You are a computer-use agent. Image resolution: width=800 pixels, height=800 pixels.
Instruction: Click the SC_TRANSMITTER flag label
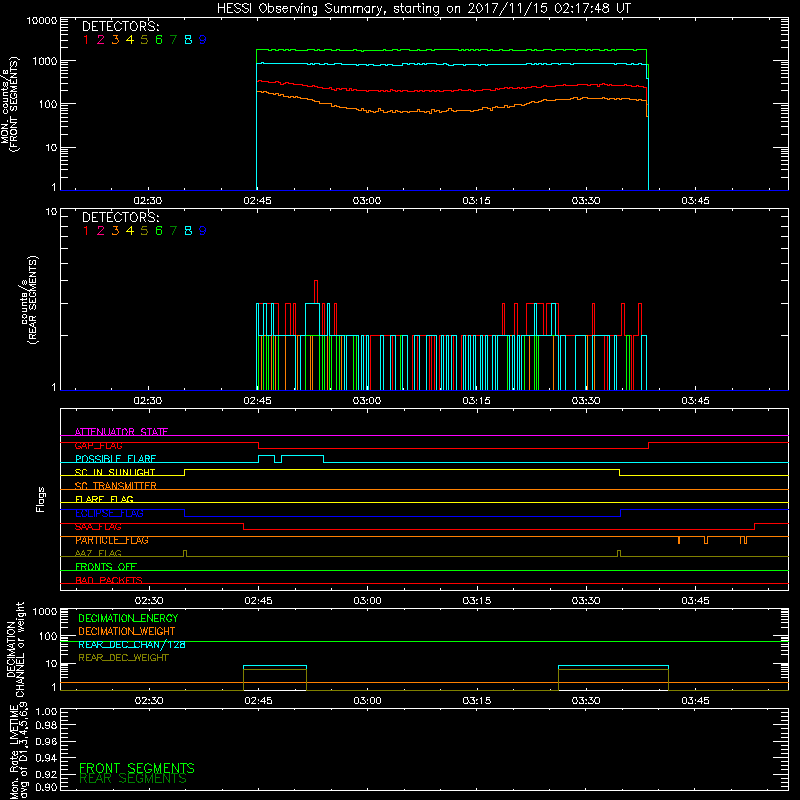pyautogui.click(x=116, y=486)
